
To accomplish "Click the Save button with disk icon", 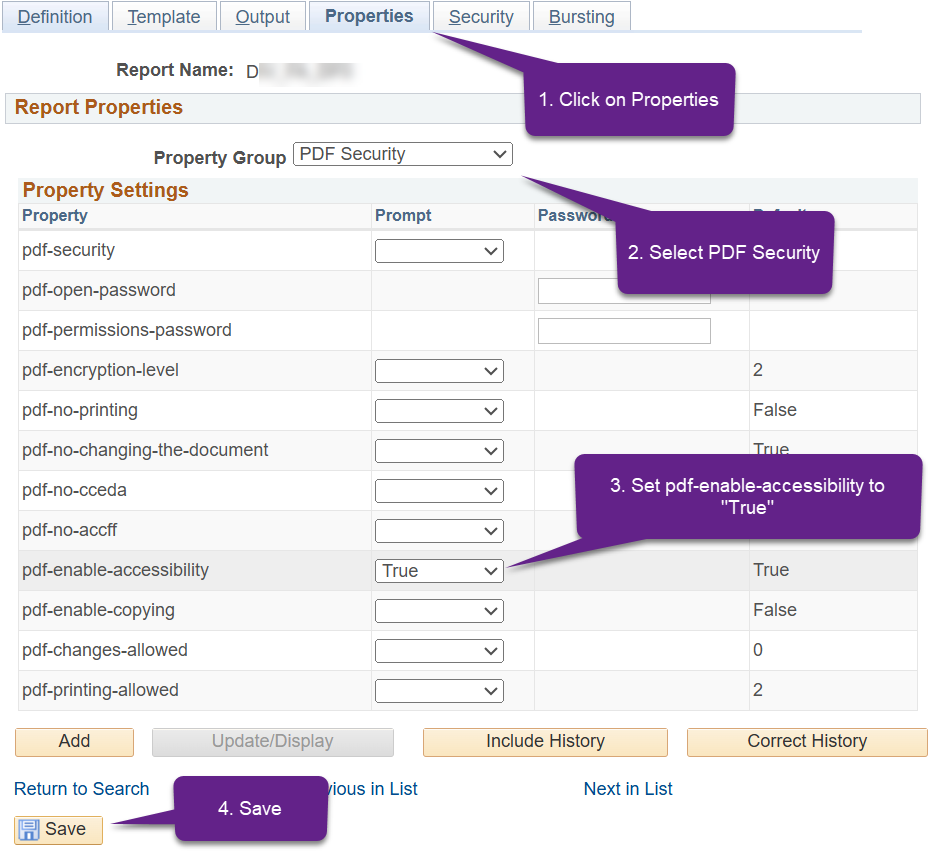I will click(58, 829).
